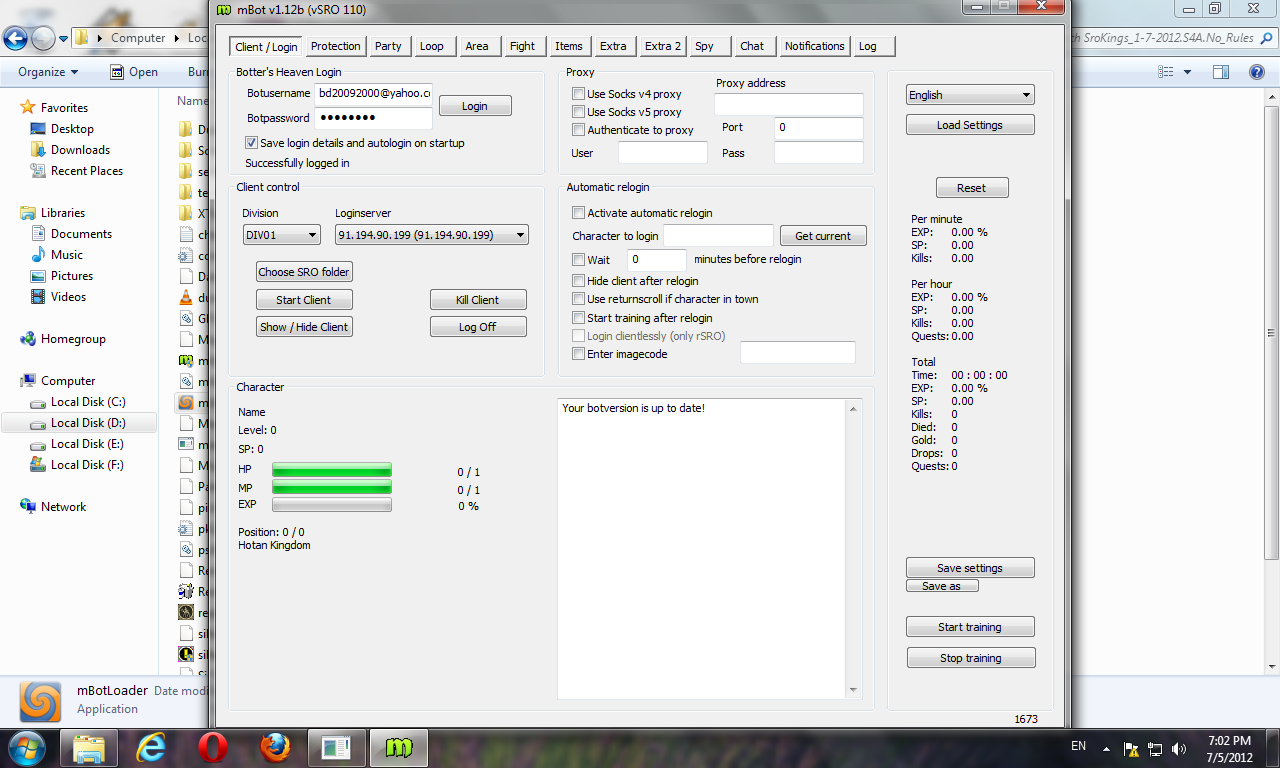Click the Explorer forward arrow button
Viewport: 1280px width, 768px height.
43,38
